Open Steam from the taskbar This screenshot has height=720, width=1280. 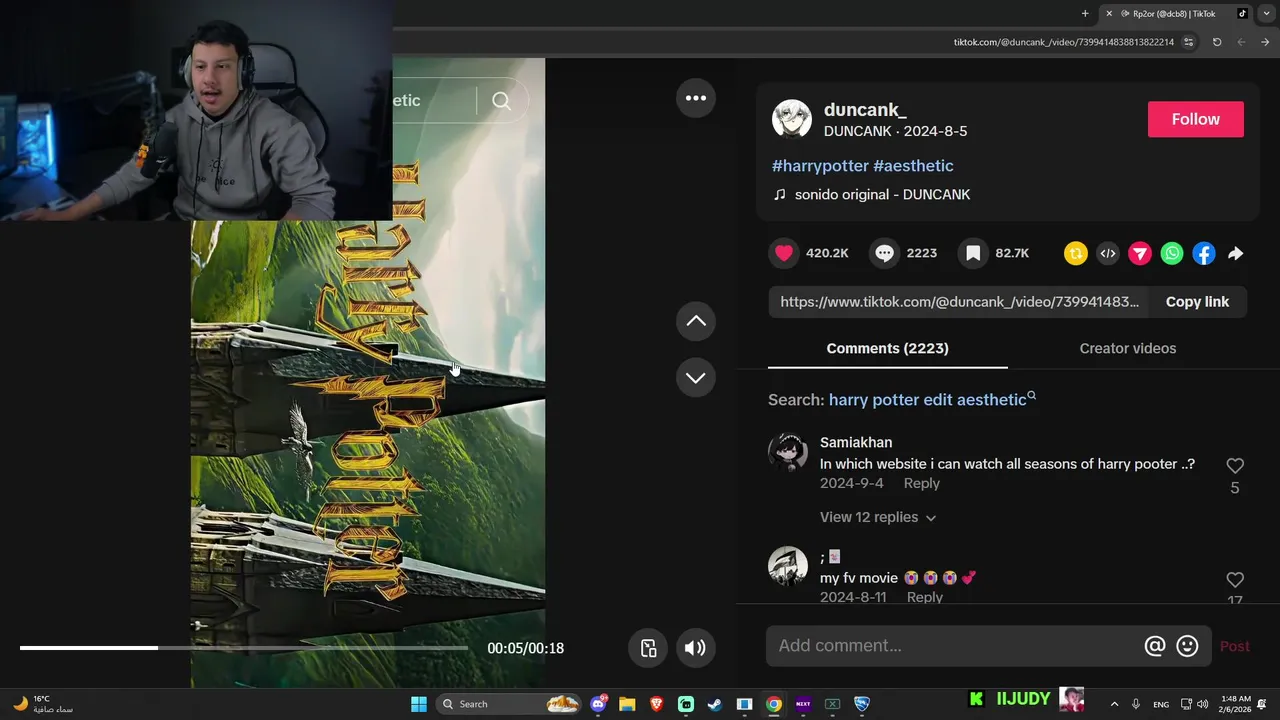715,704
